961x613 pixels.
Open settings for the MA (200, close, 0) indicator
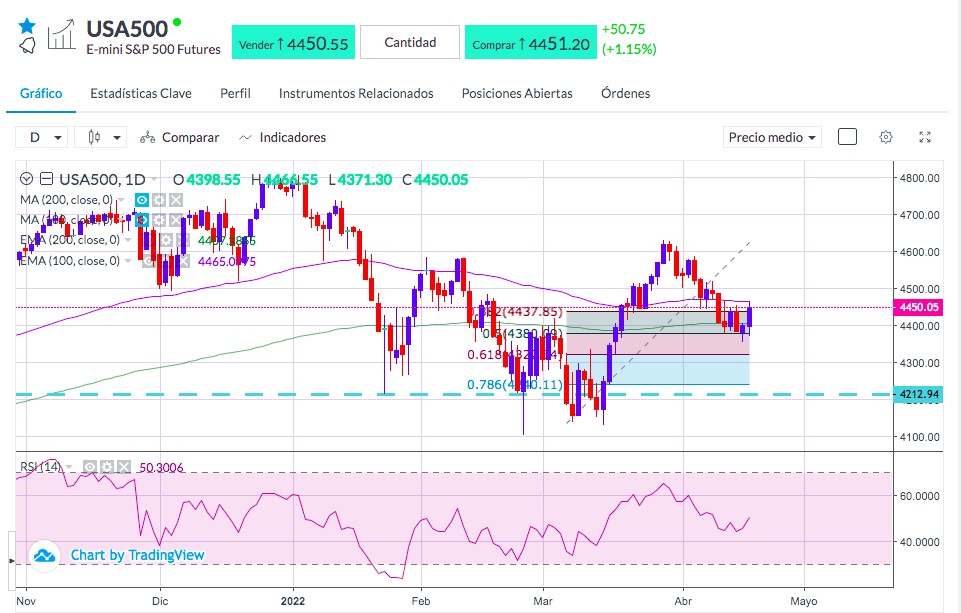[159, 200]
